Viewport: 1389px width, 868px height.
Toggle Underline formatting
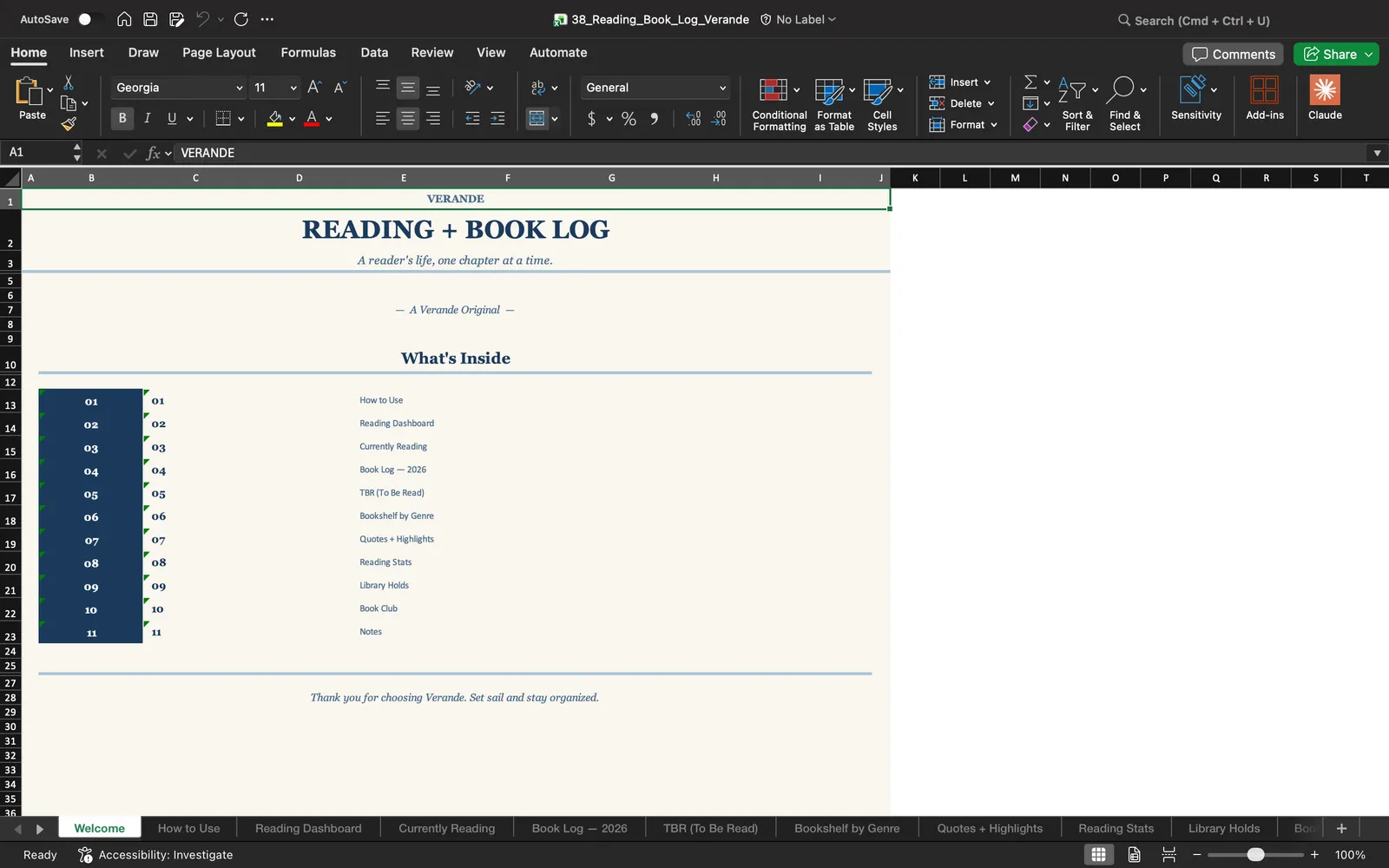pos(172,118)
